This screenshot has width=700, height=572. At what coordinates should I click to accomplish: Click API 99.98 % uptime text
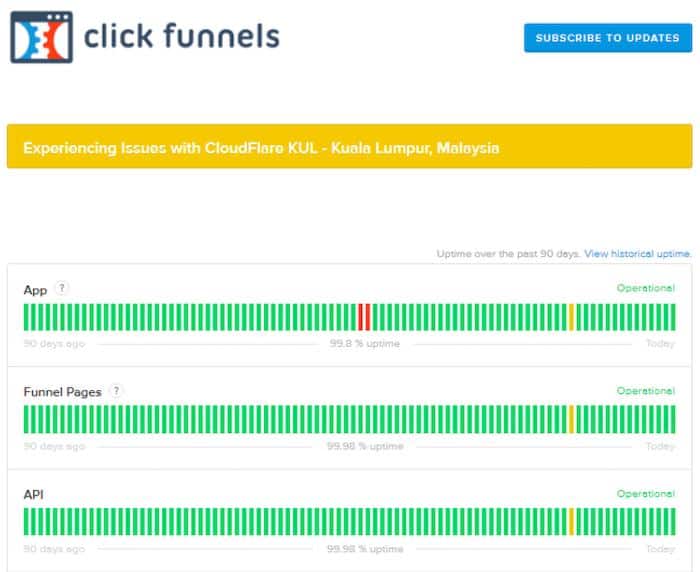(x=365, y=549)
